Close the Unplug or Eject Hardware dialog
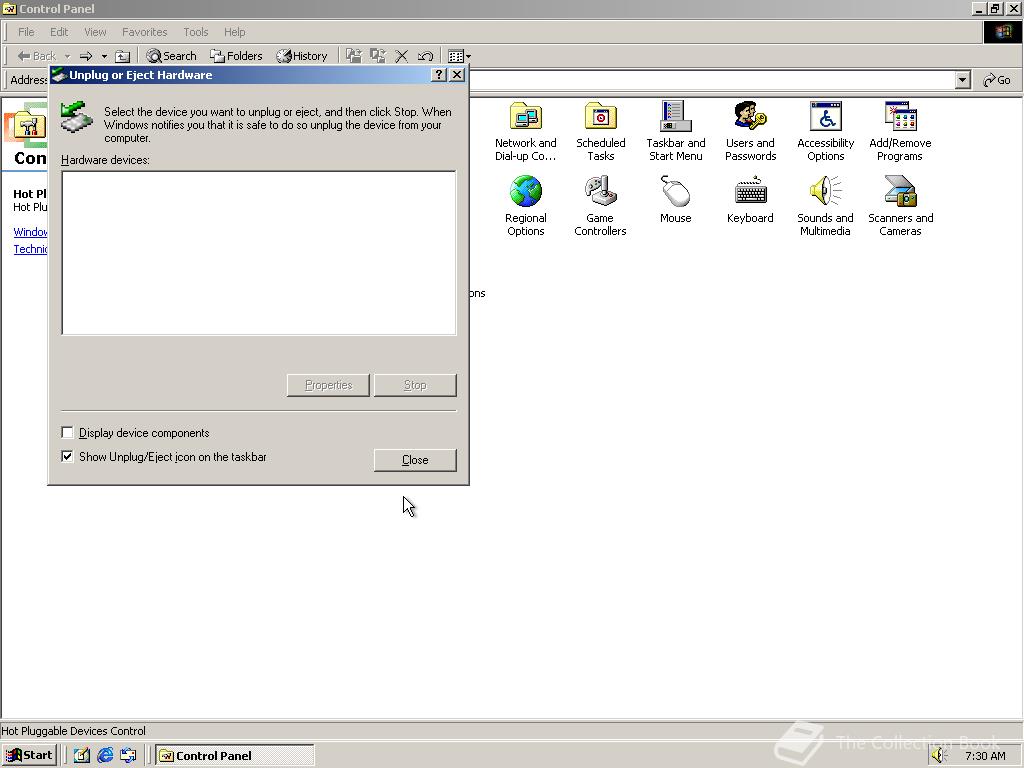 457,75
